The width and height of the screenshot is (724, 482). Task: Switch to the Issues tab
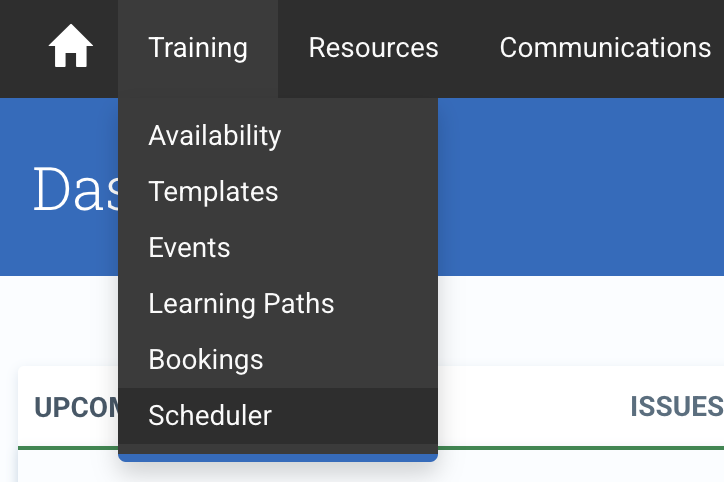[677, 407]
